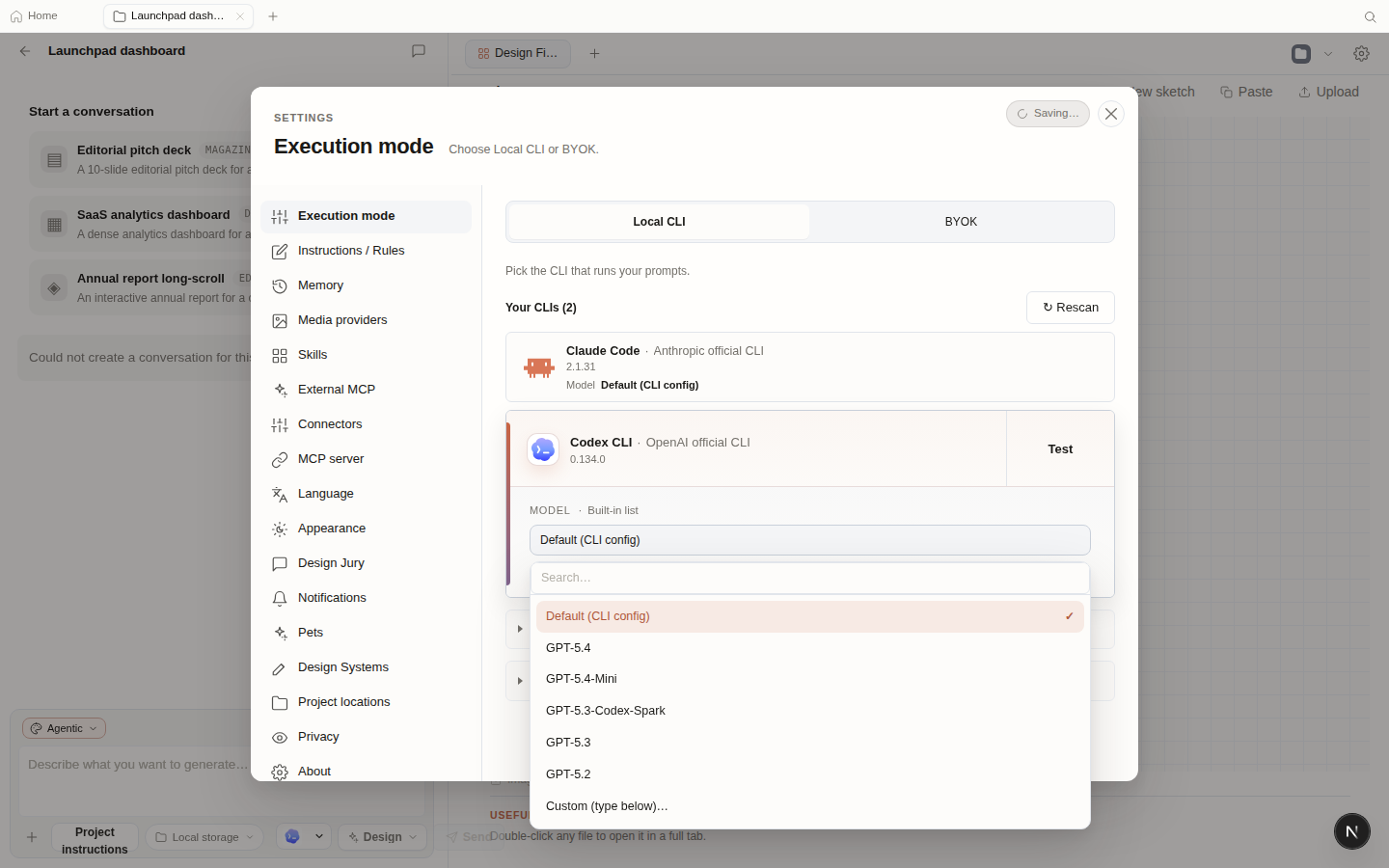The width and height of the screenshot is (1389, 868).
Task: Click the Privacy eye icon
Action: [280, 738]
